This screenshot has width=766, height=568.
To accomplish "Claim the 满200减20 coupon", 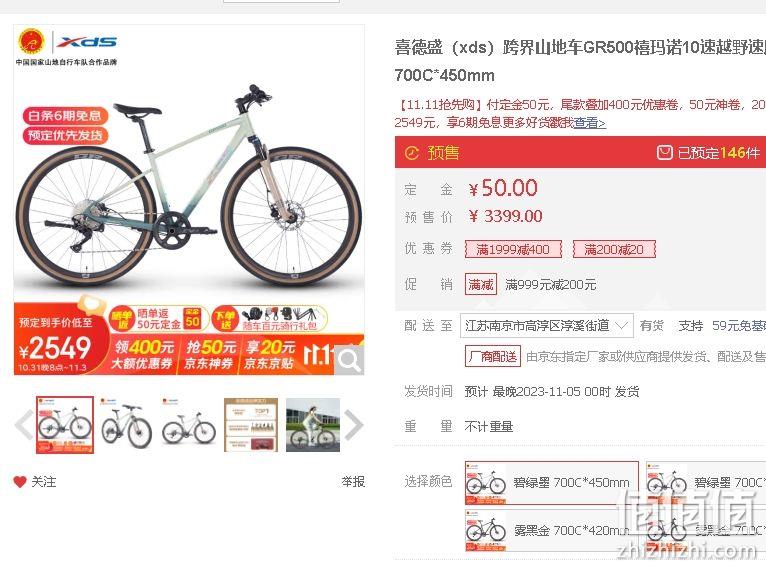I will [x=614, y=250].
